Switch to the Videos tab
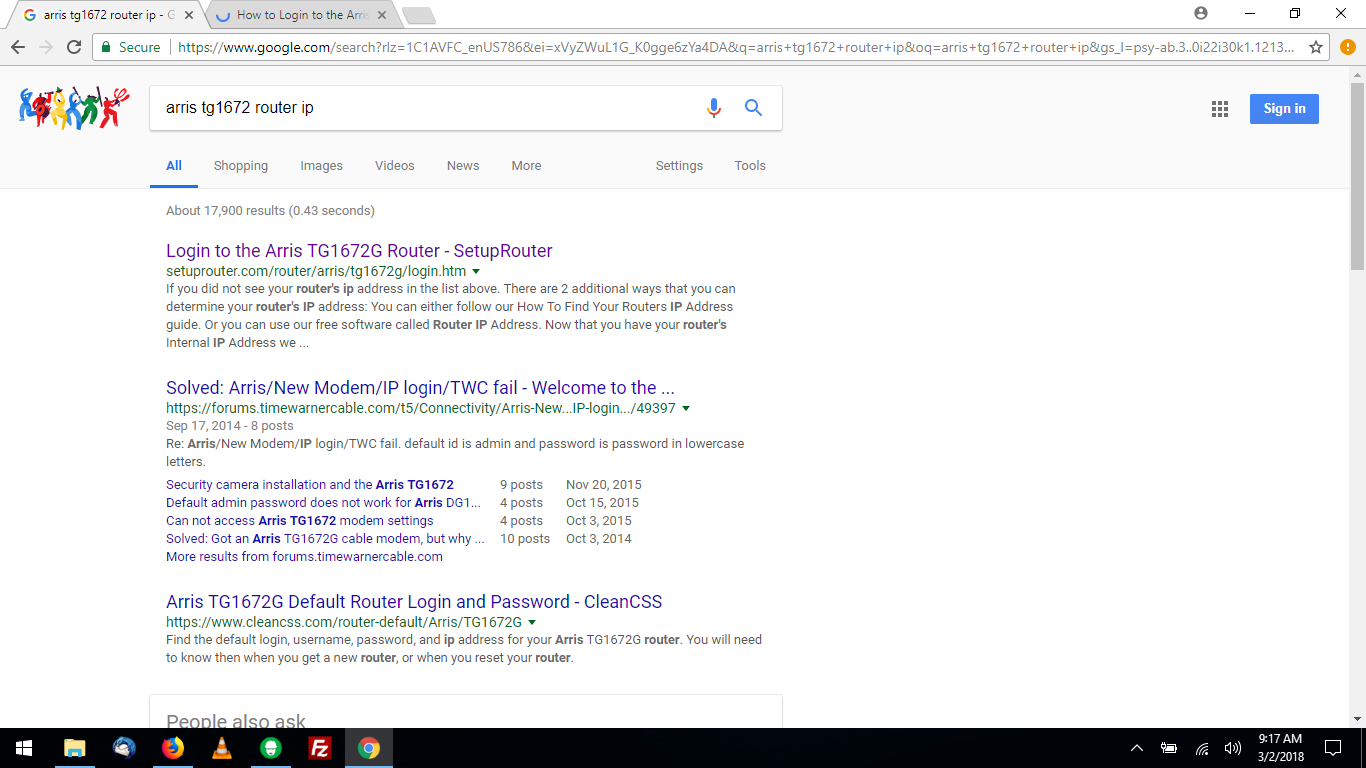The height and width of the screenshot is (768, 1366). click(395, 166)
